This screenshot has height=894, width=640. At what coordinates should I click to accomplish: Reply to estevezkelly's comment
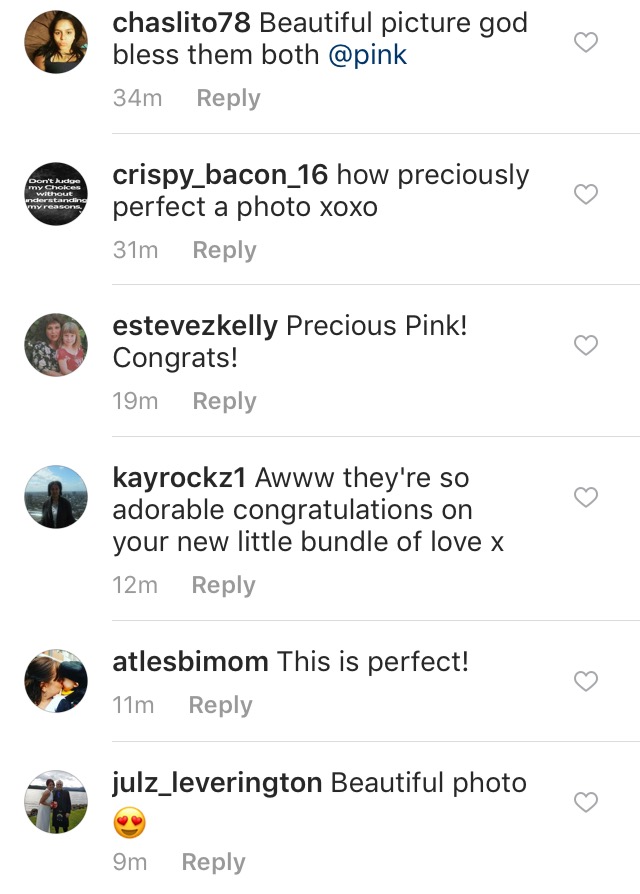tap(224, 401)
